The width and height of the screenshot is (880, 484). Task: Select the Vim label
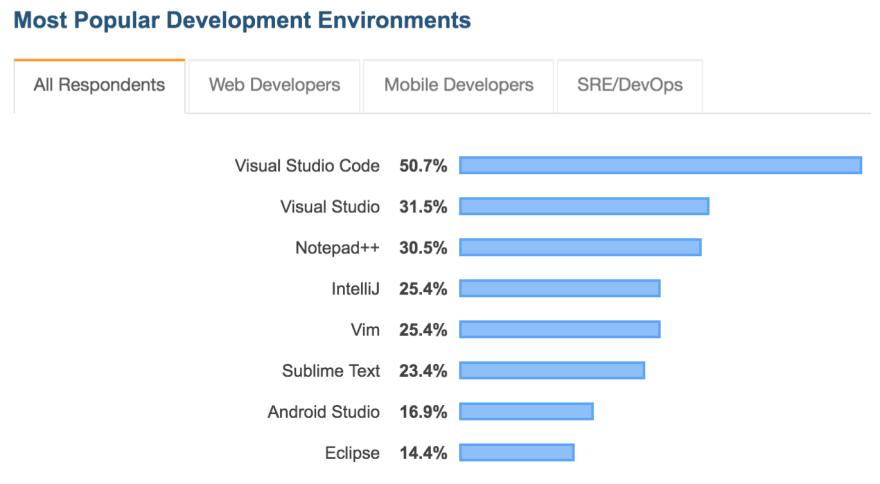click(x=365, y=330)
